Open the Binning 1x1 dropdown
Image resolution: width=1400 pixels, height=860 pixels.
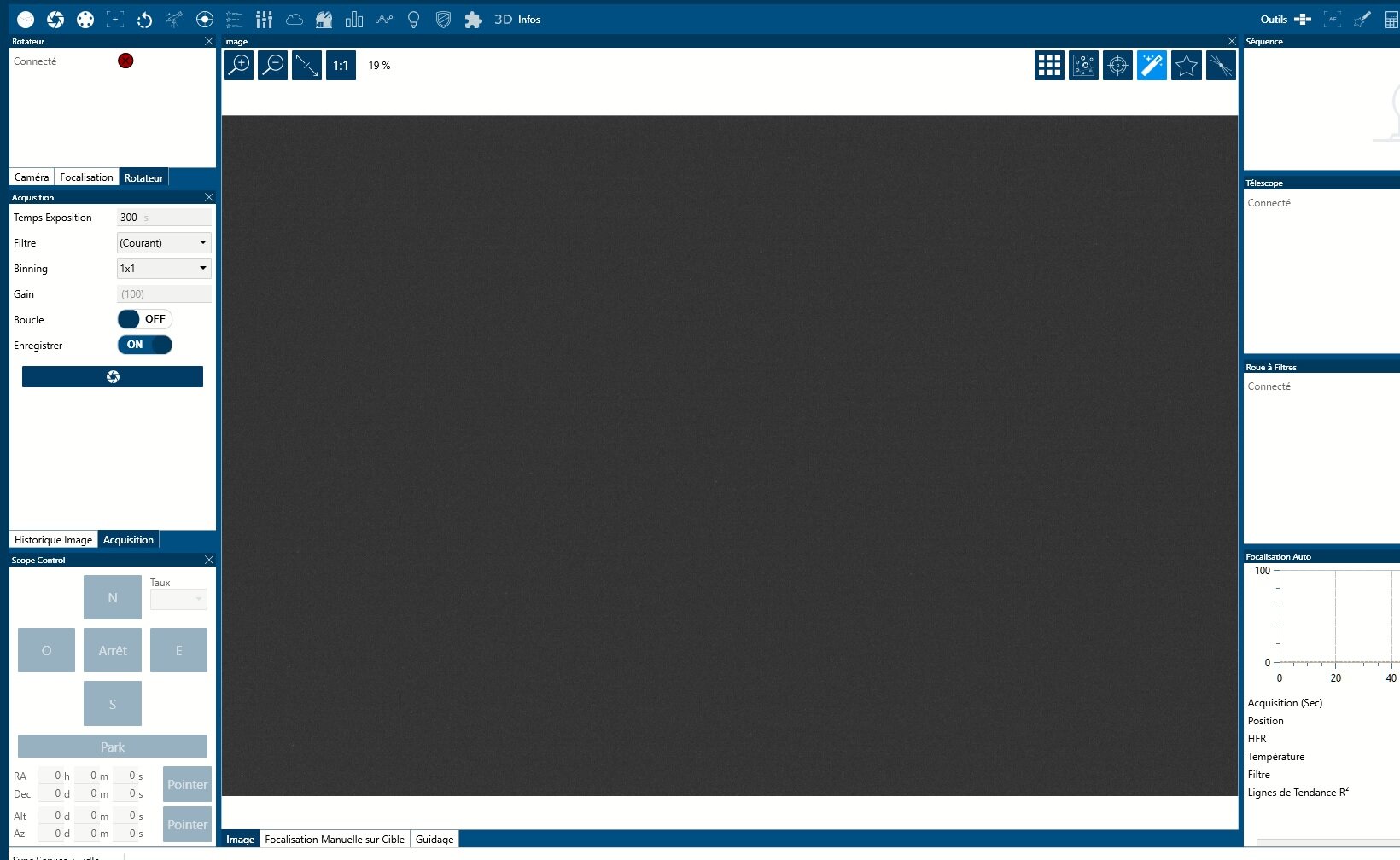point(164,269)
